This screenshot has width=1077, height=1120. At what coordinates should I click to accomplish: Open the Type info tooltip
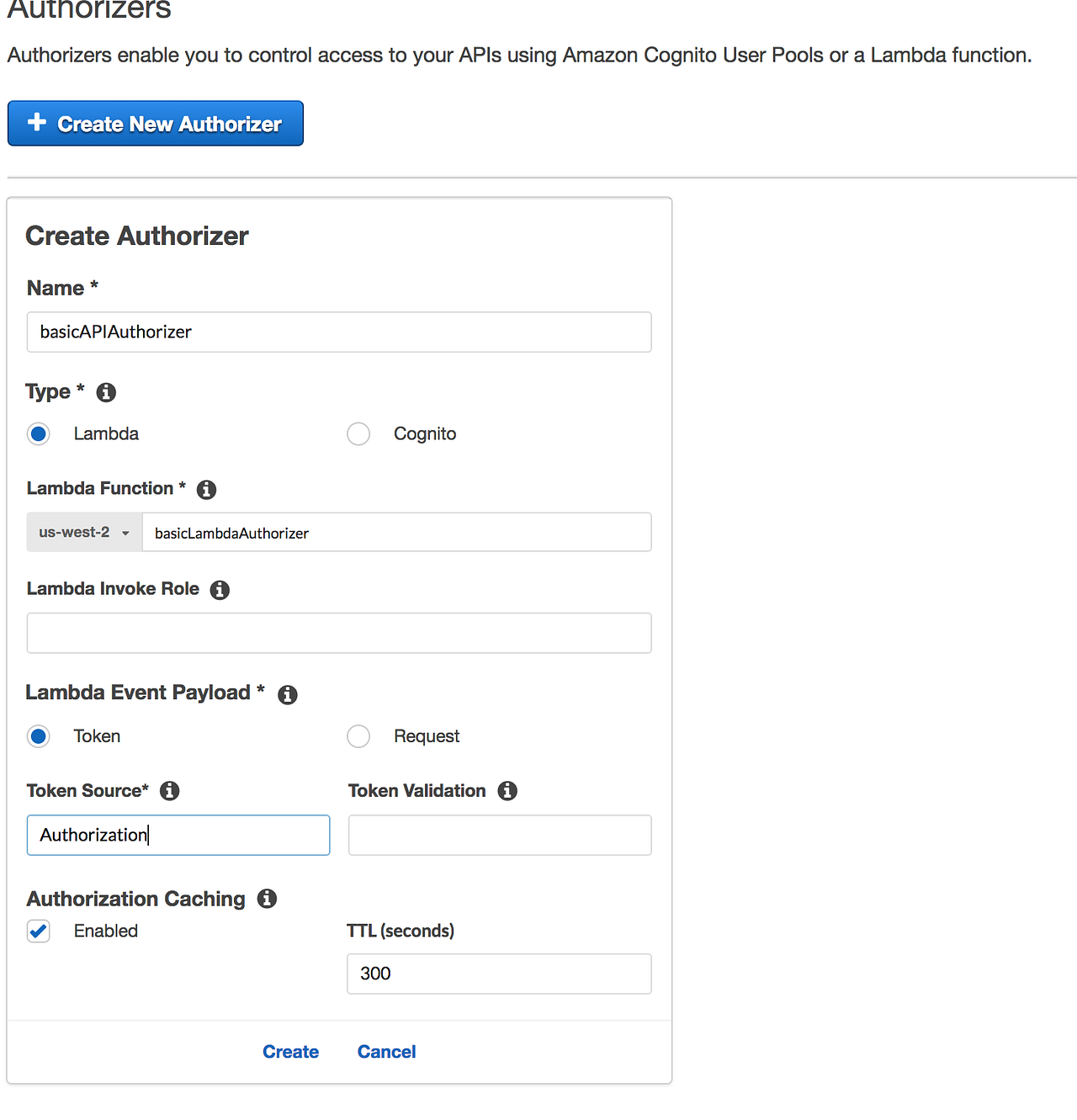point(106,392)
